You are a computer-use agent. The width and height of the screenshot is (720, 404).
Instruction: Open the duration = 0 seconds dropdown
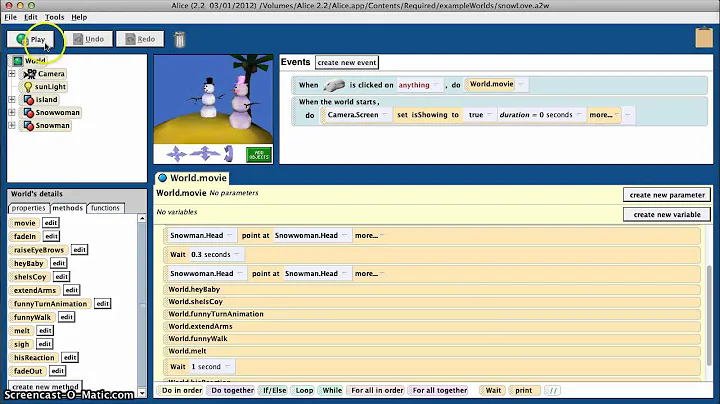[540, 115]
